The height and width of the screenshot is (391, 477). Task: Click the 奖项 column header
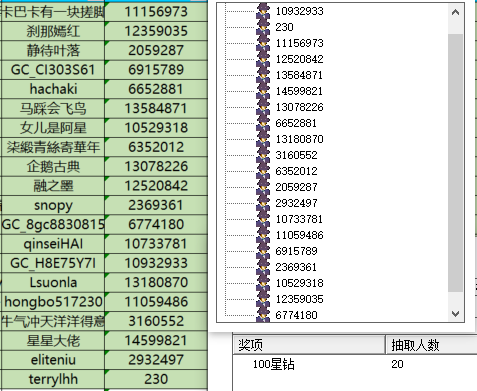309,345
